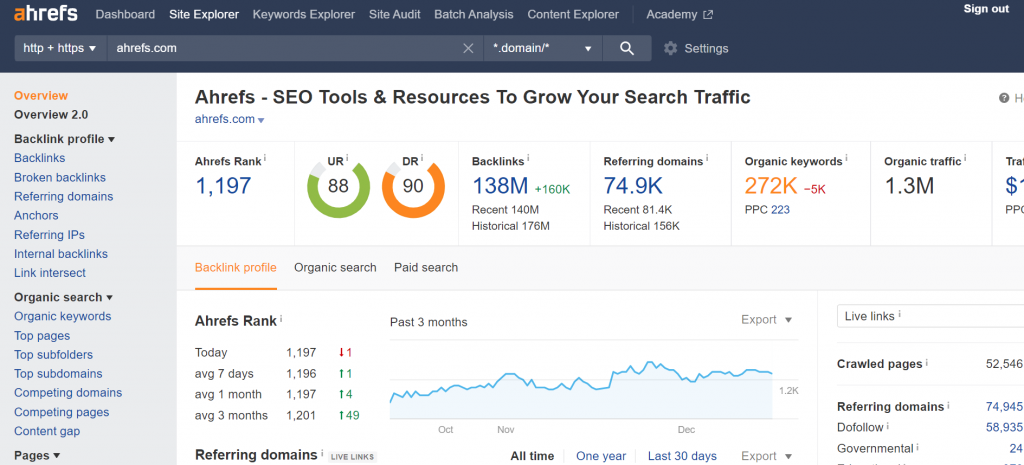Open Keywords Explorer in top navigation
Viewport: 1024px width, 465px height.
304,14
